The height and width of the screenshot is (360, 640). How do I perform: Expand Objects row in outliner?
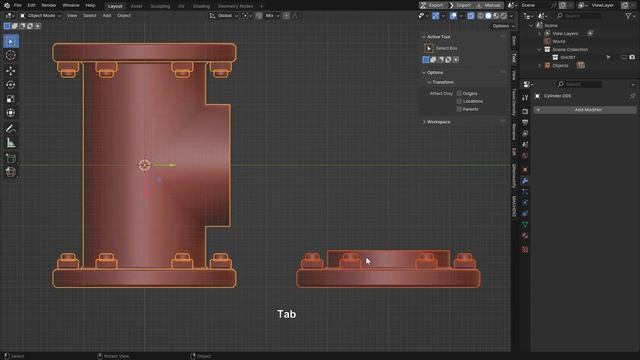[539, 66]
